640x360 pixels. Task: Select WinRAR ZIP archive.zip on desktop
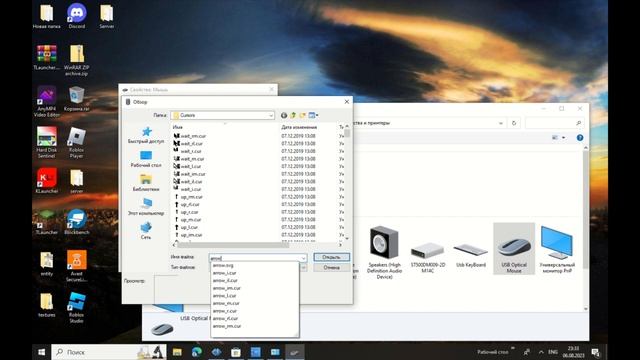76,60
